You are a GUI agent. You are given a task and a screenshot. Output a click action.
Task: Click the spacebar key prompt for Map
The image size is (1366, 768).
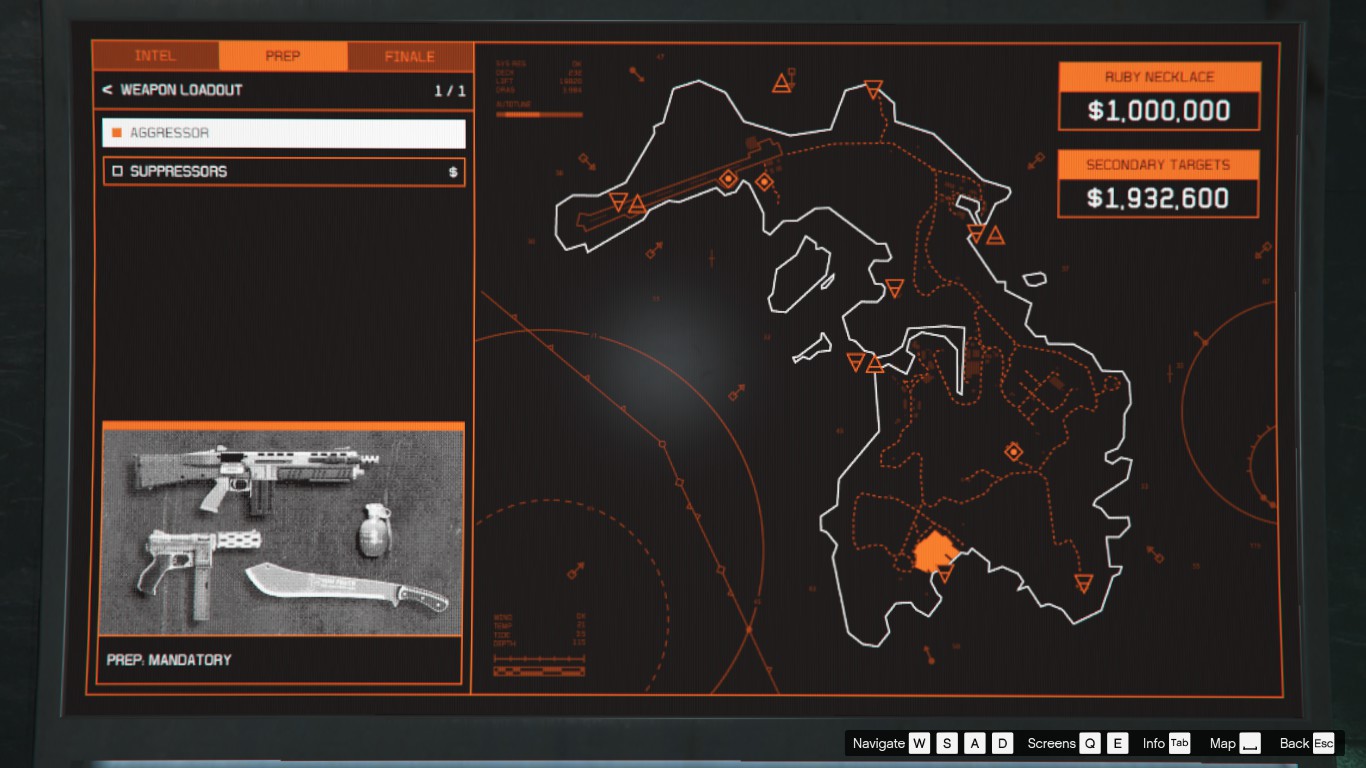pyautogui.click(x=1250, y=743)
